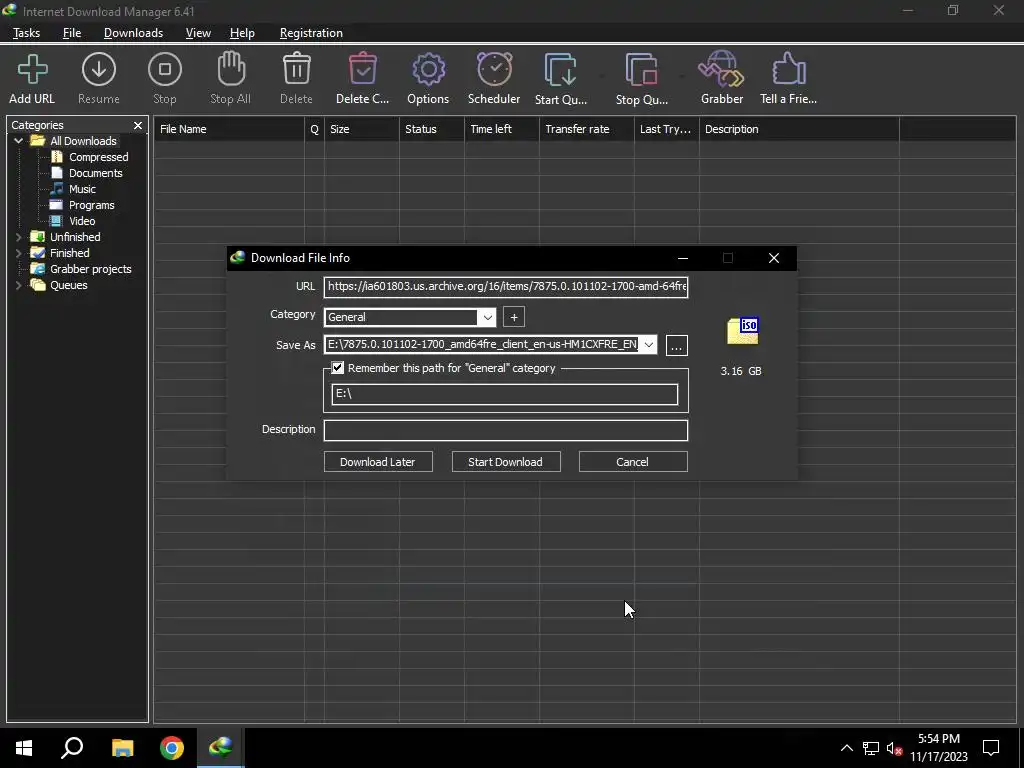
Task: Sort by Time left column header
Action: coord(502,129)
